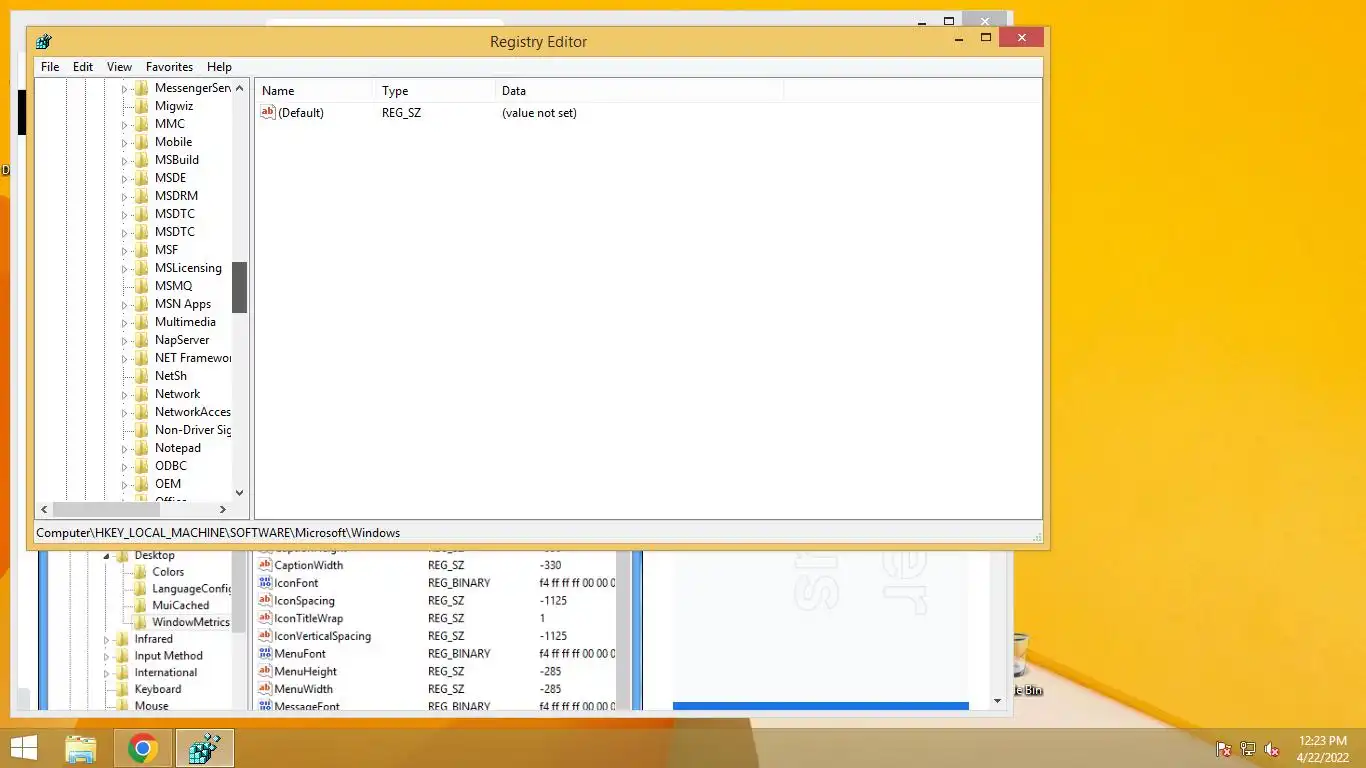The image size is (1366, 768).
Task: Expand the International key in back window
Action: (107, 674)
